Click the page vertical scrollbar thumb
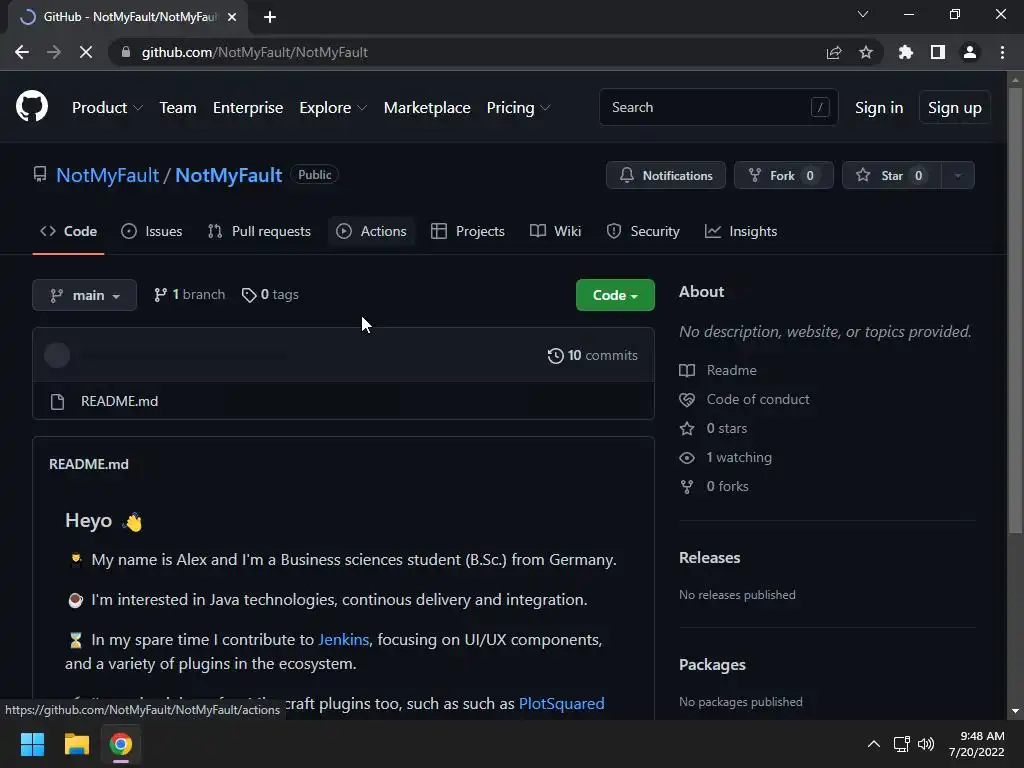The height and width of the screenshot is (768, 1024). pos(1015,309)
